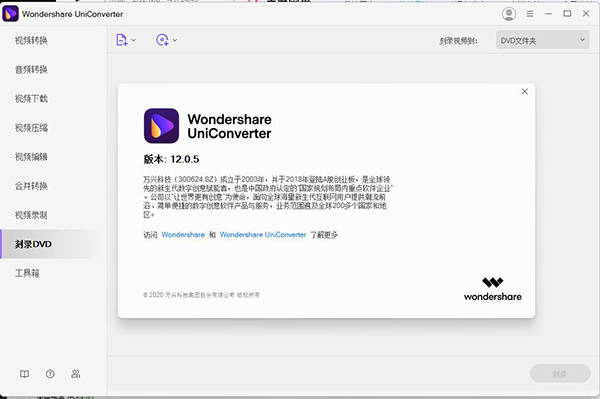Open the user account icon
This screenshot has width=600, height=399.
[x=509, y=14]
